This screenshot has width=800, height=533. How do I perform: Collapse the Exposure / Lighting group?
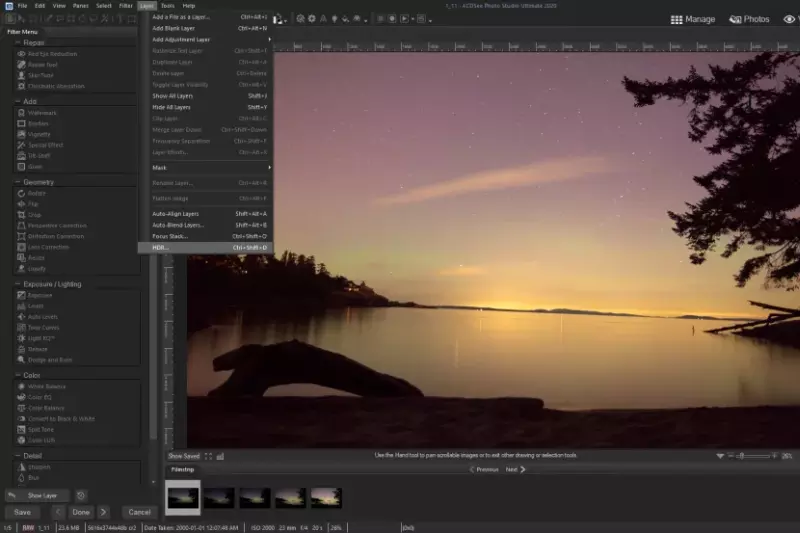(x=18, y=284)
